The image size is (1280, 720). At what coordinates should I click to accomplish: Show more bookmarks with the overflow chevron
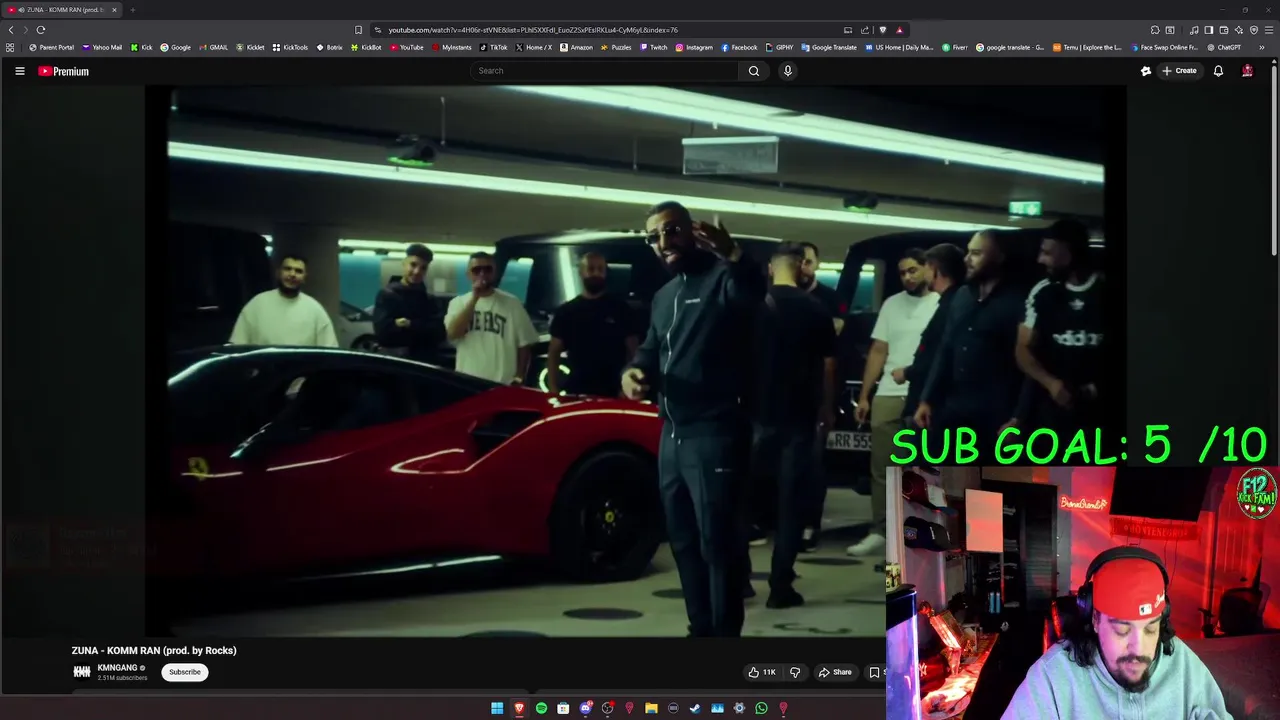click(1261, 47)
